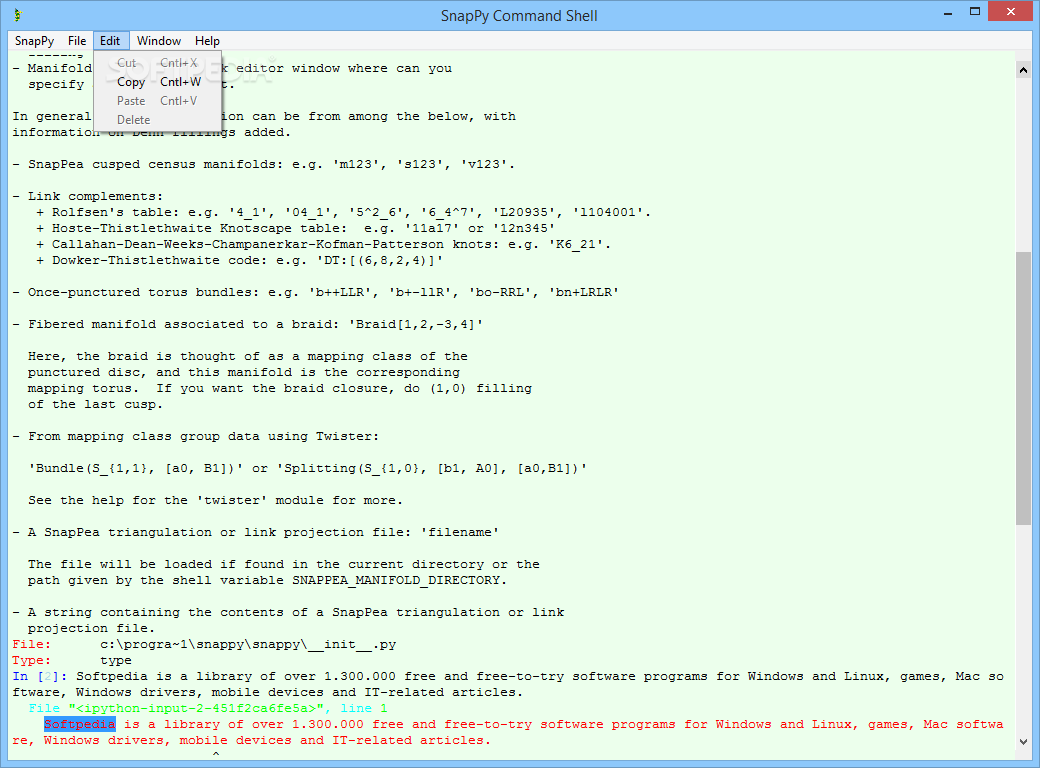Click the text 'Hoste-Thistlethwaite Knotscape table'

(x=197, y=229)
